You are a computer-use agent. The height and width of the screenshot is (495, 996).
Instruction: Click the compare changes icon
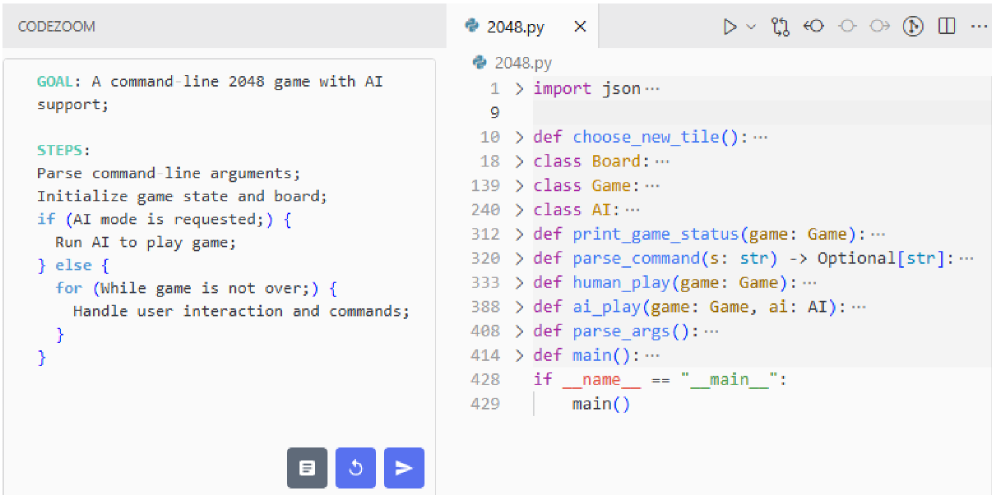click(781, 27)
